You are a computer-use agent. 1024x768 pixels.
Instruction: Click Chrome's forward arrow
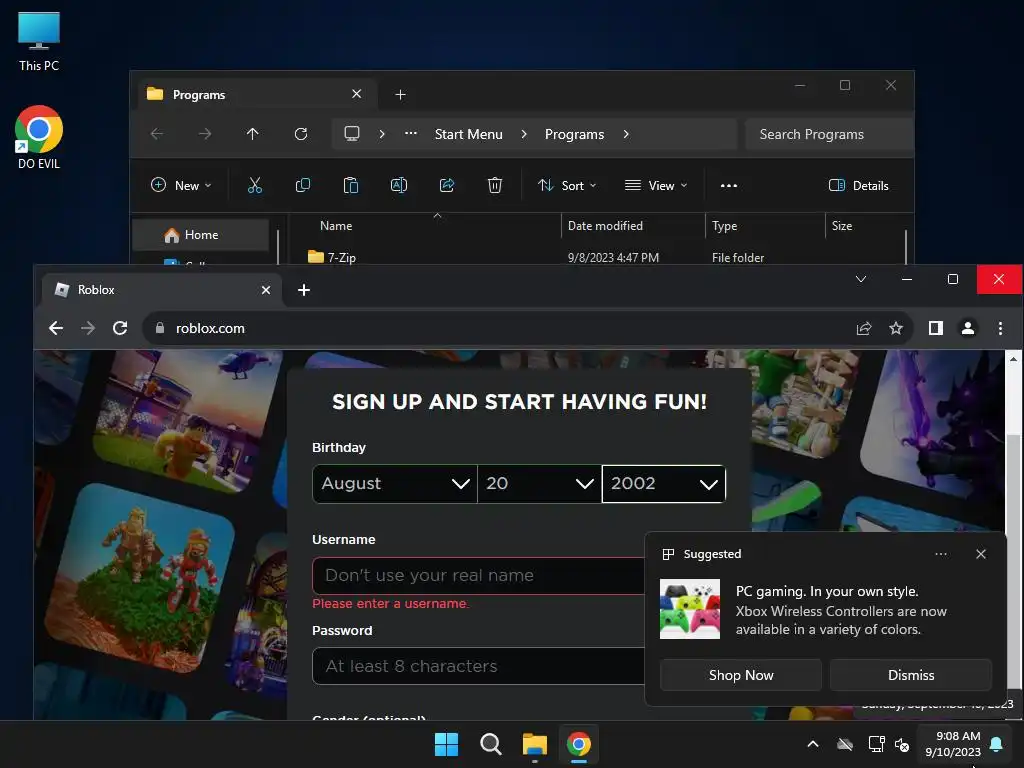tap(88, 328)
